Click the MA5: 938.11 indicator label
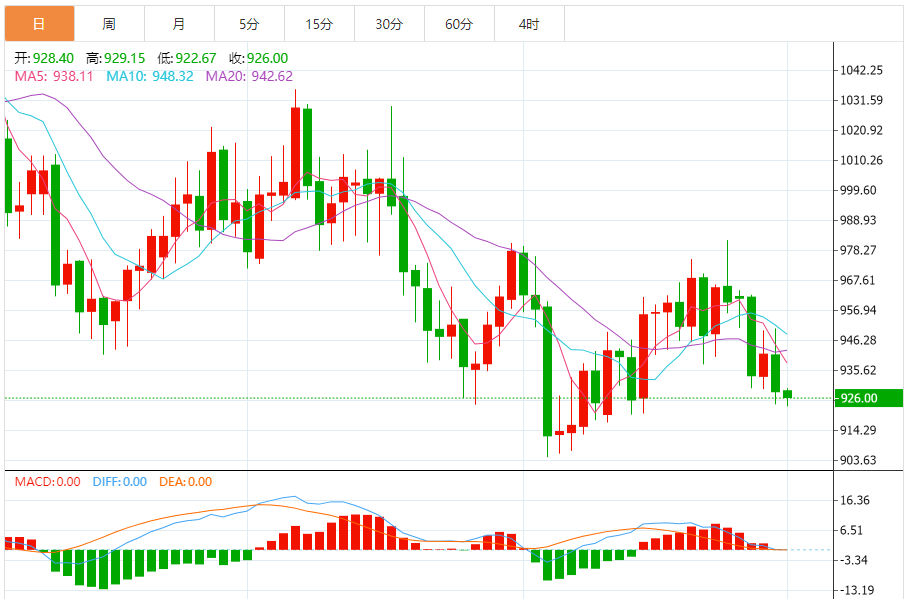The width and height of the screenshot is (909, 599). point(54,77)
